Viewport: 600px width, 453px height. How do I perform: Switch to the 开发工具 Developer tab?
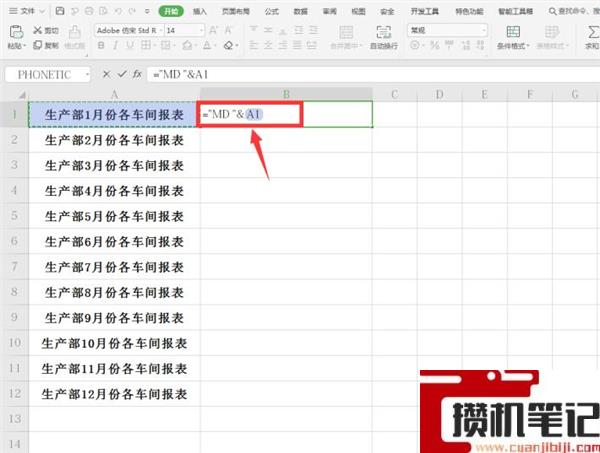pos(425,11)
